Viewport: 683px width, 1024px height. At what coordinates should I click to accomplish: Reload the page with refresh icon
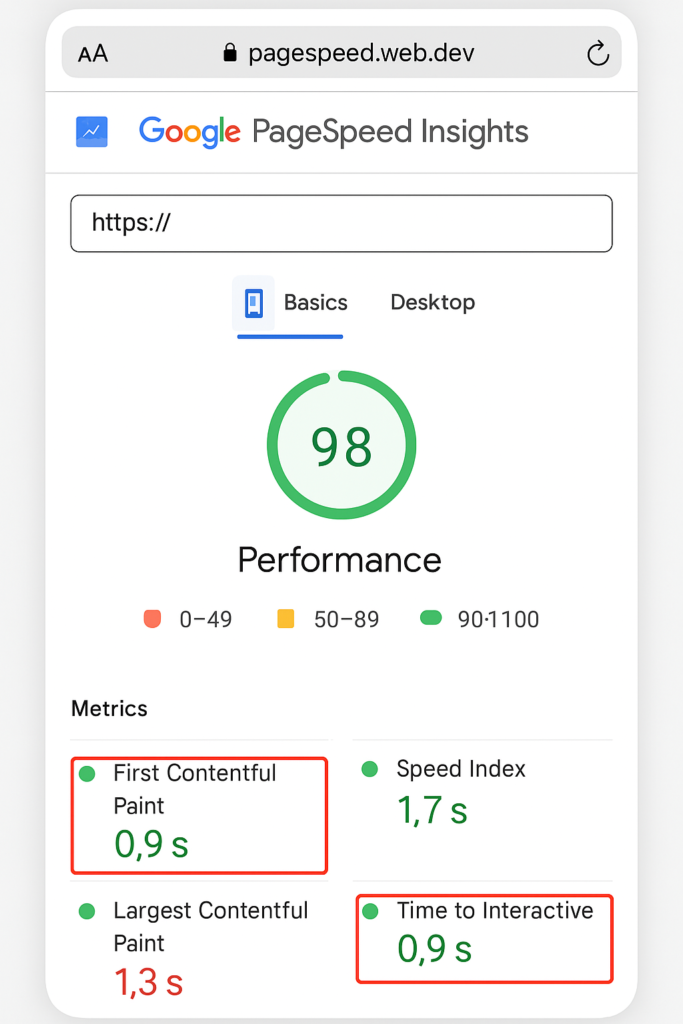(x=597, y=54)
